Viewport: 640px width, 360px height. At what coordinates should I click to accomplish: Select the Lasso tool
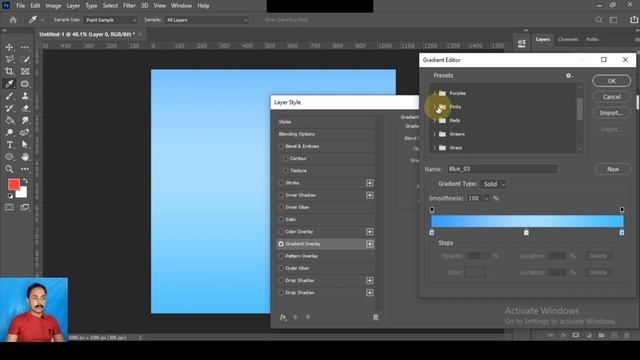click(9, 60)
